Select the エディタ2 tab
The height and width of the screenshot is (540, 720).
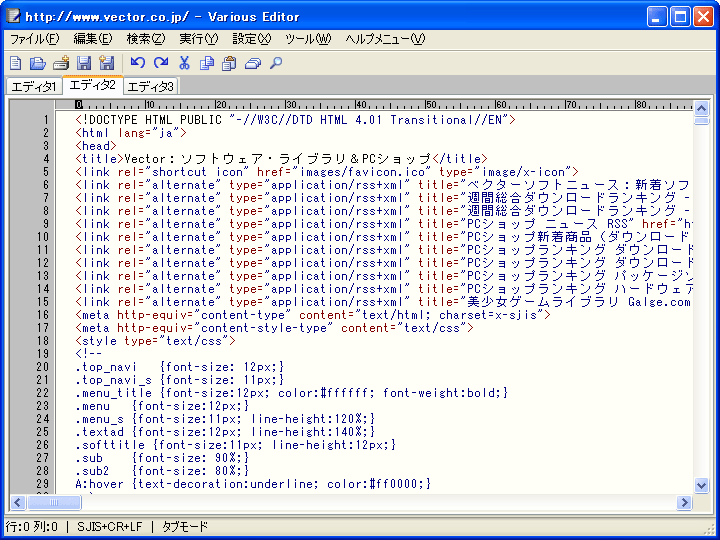point(92,85)
